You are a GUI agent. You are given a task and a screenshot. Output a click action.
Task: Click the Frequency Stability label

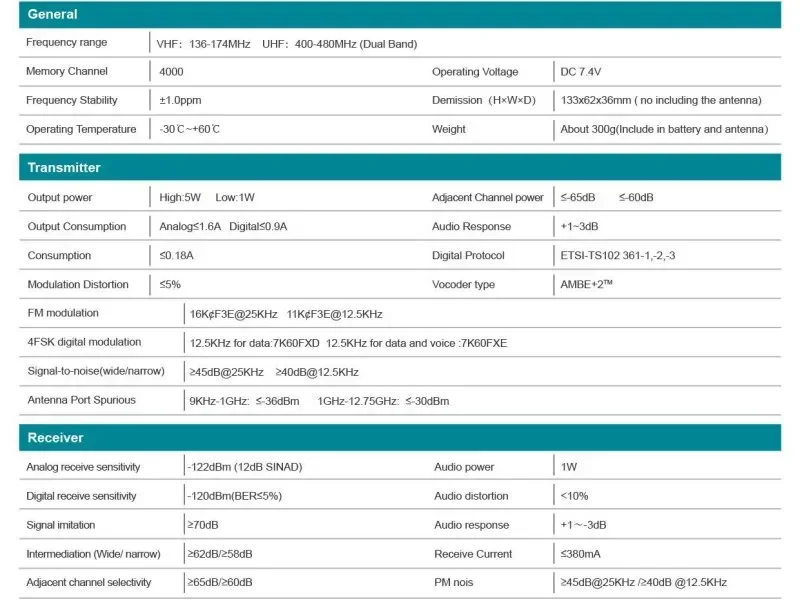tap(71, 100)
